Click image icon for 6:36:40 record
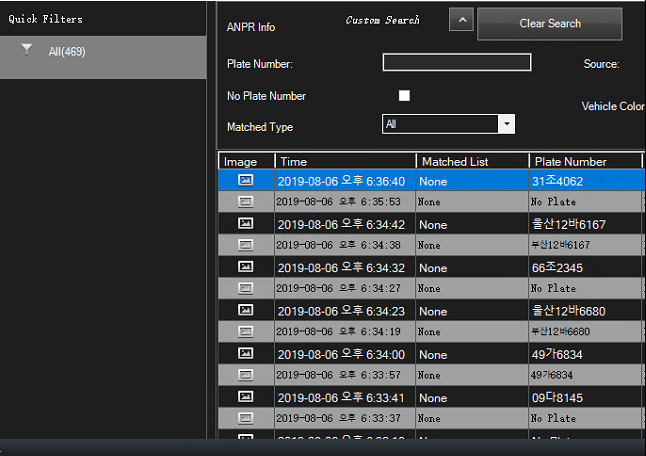The width and height of the screenshot is (646, 456). click(x=245, y=181)
